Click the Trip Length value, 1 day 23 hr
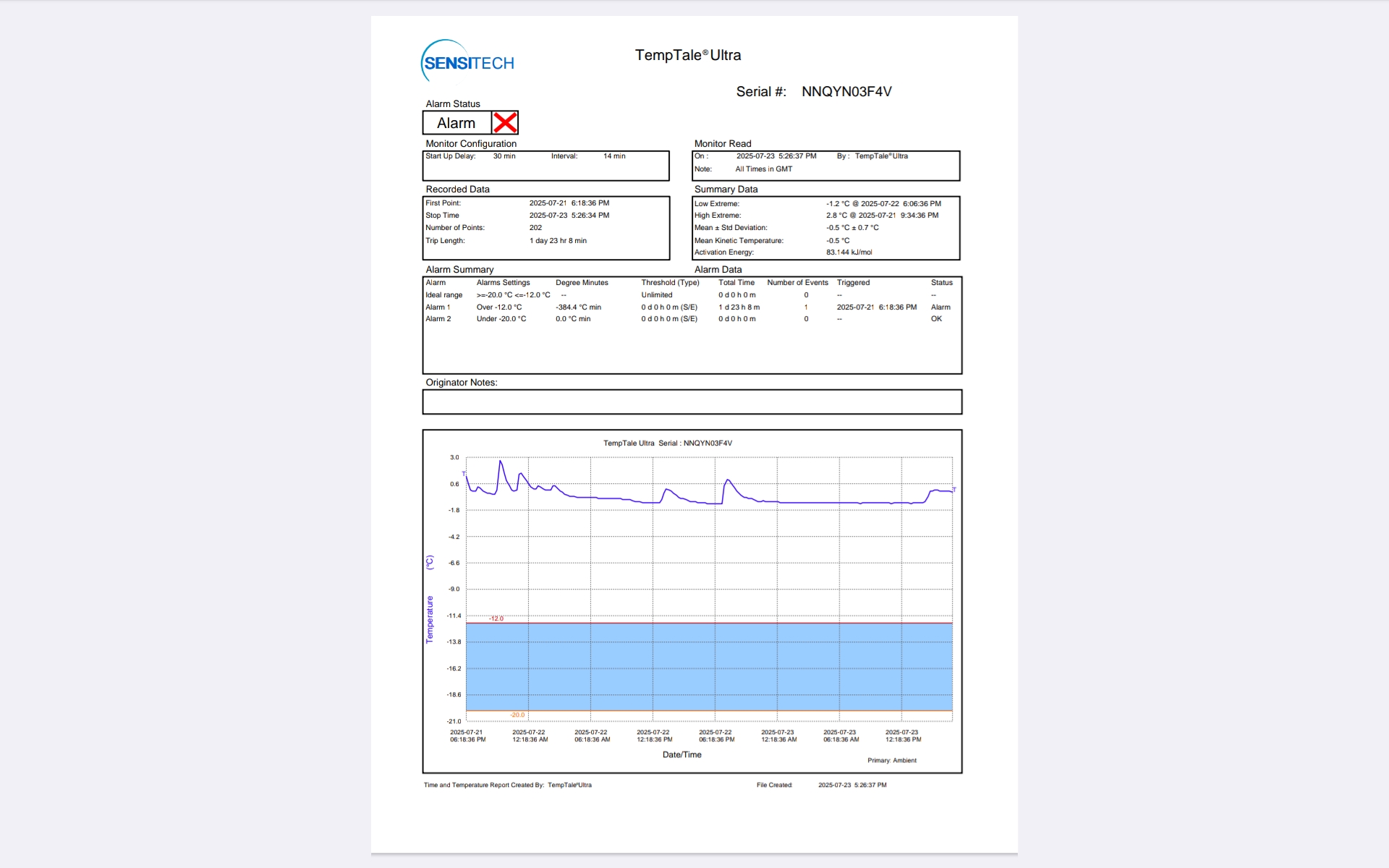 point(558,241)
